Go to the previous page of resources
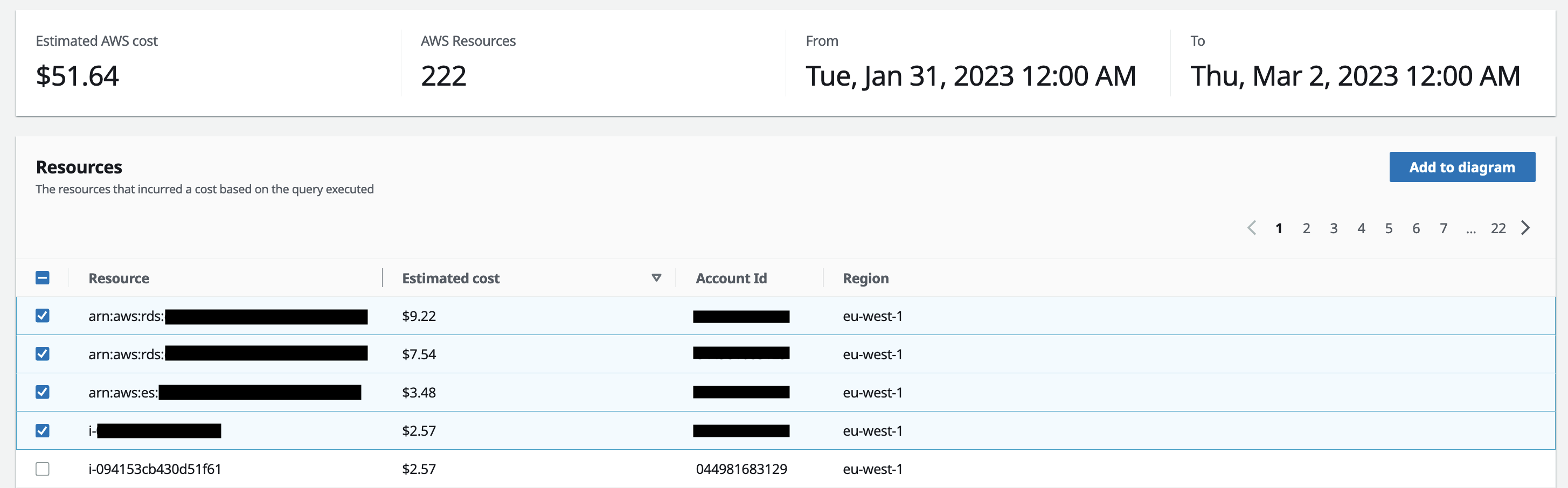 1252,227
